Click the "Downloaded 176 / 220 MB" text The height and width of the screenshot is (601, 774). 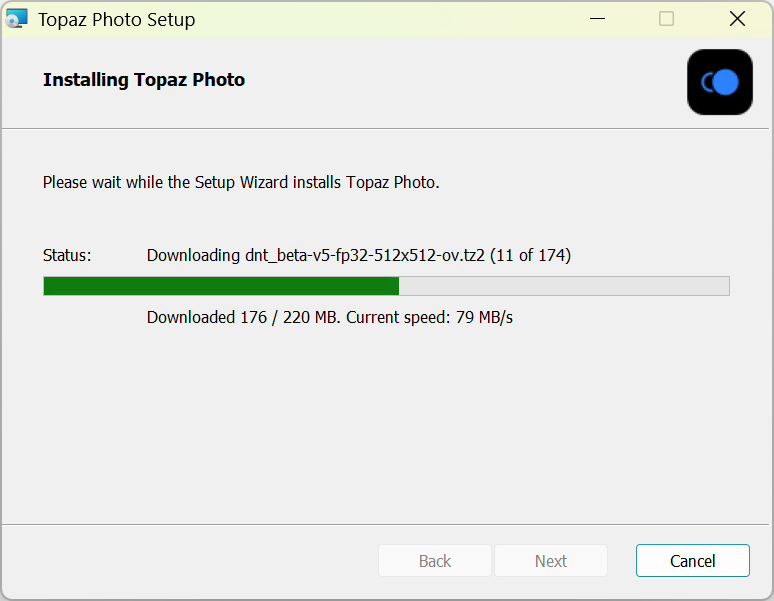pos(244,318)
